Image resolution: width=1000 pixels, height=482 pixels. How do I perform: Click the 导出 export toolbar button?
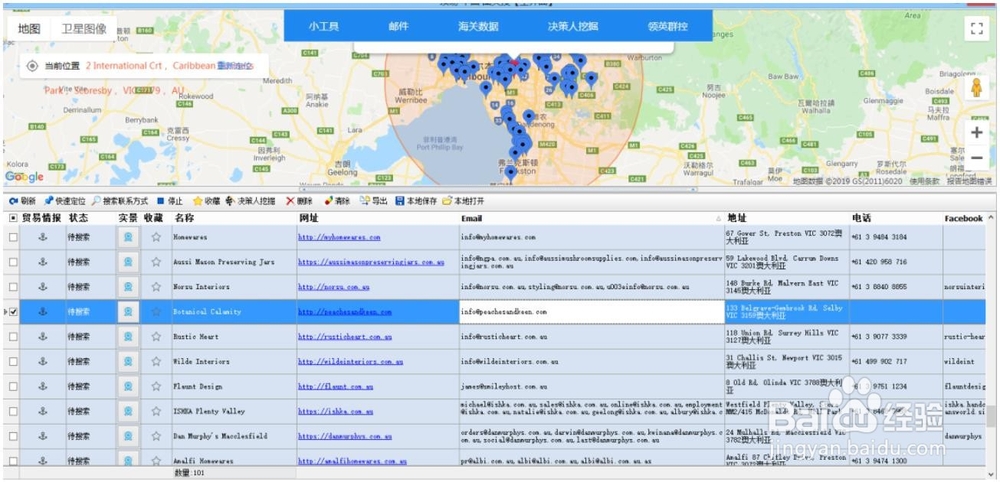pyautogui.click(x=374, y=201)
